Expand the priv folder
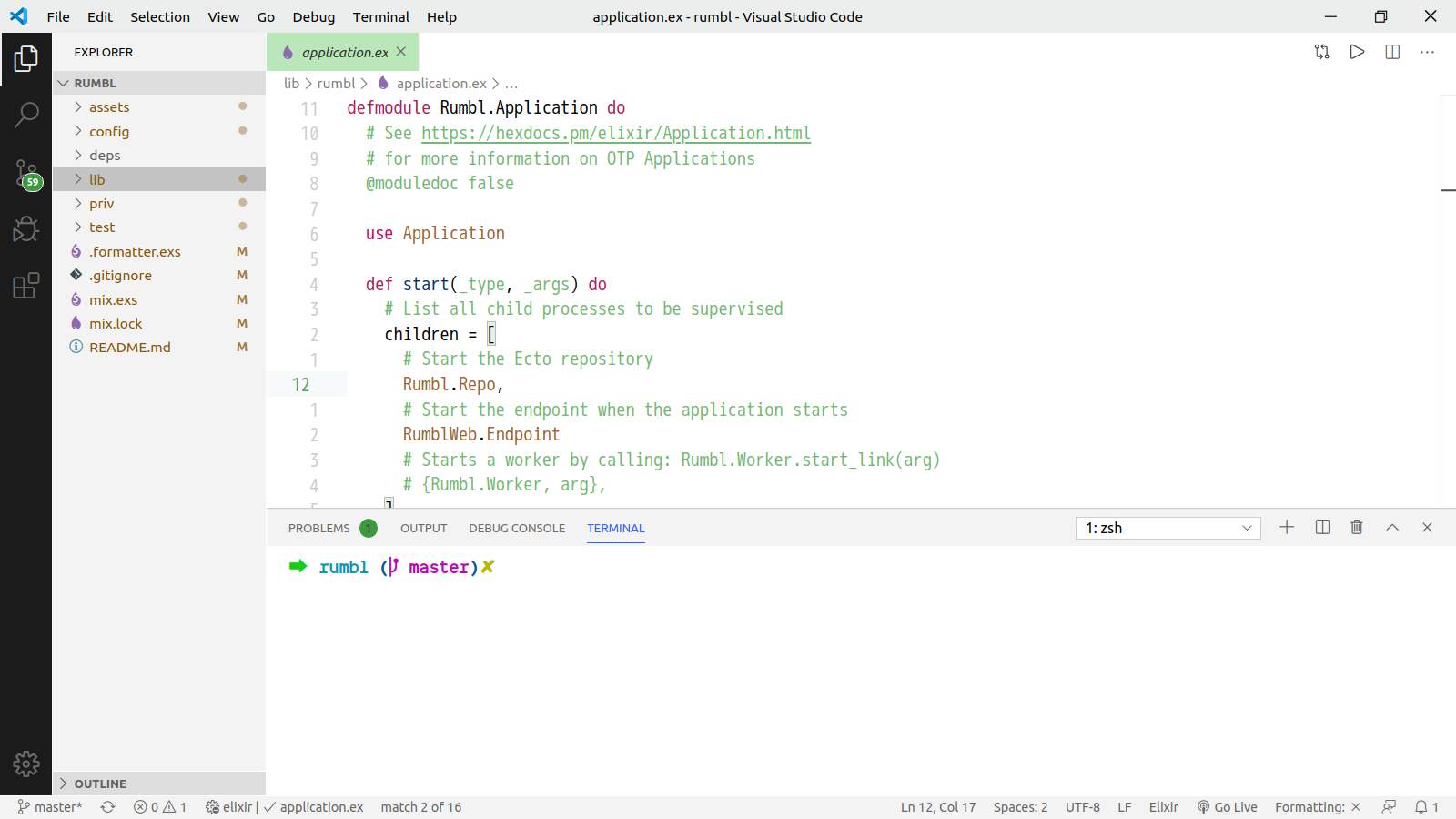1456x819 pixels. [158, 204]
